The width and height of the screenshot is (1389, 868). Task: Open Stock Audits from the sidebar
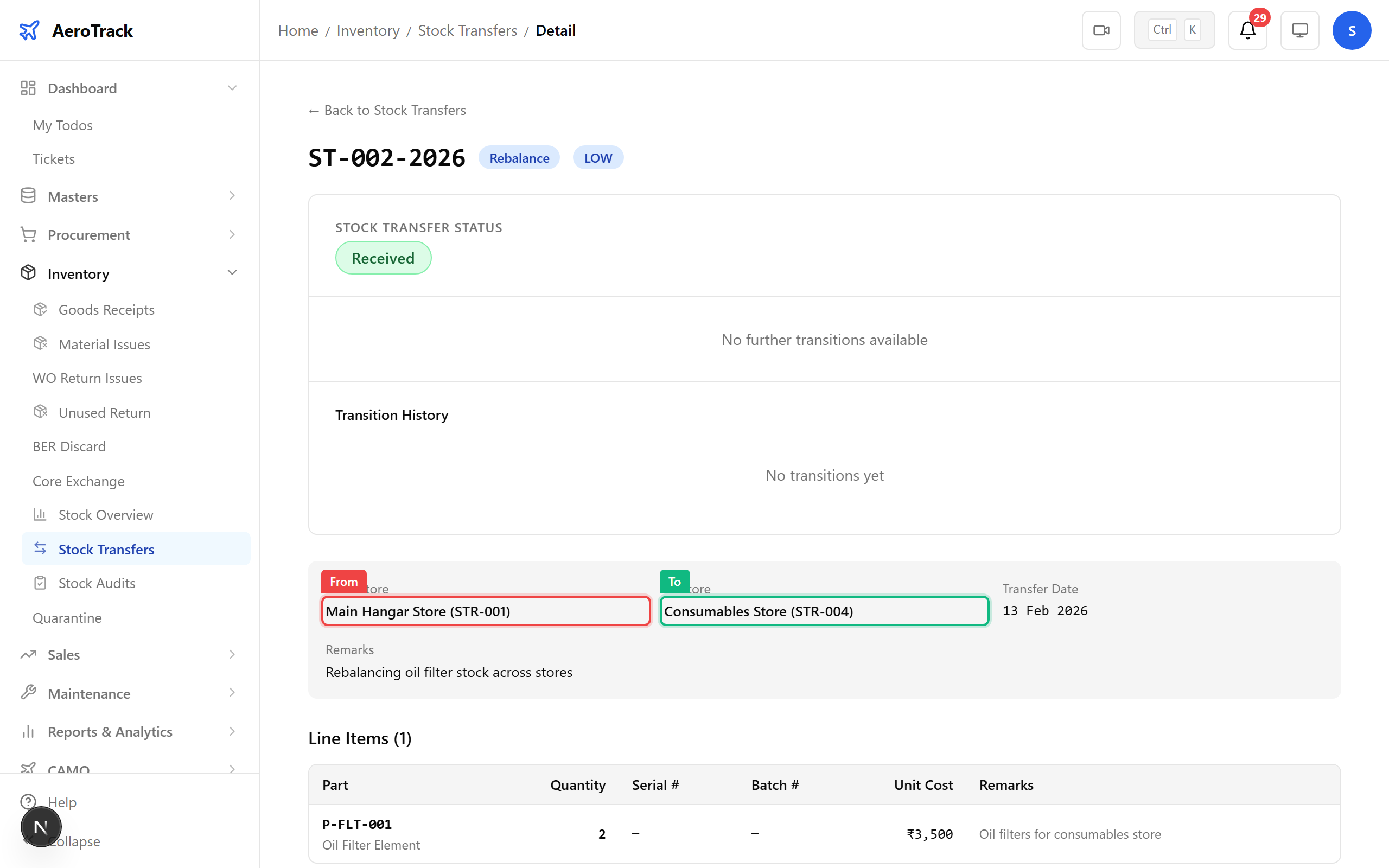click(x=98, y=583)
